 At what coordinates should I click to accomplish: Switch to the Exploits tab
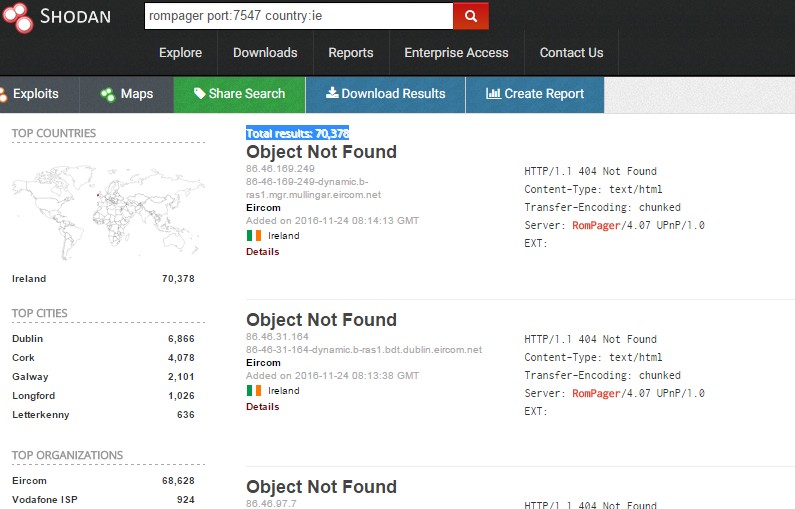[39, 94]
